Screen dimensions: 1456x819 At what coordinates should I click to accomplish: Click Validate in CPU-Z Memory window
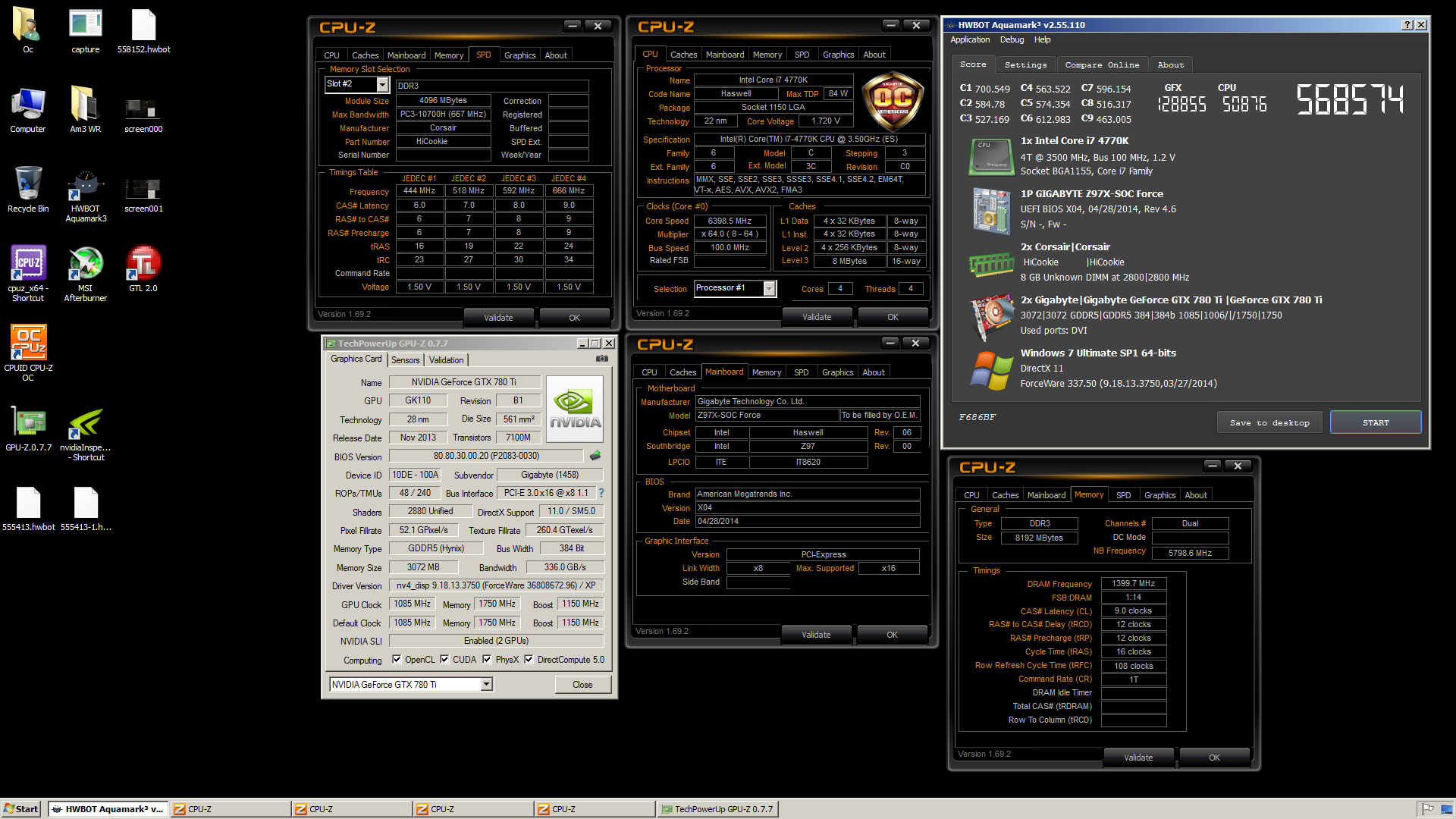coord(1138,758)
